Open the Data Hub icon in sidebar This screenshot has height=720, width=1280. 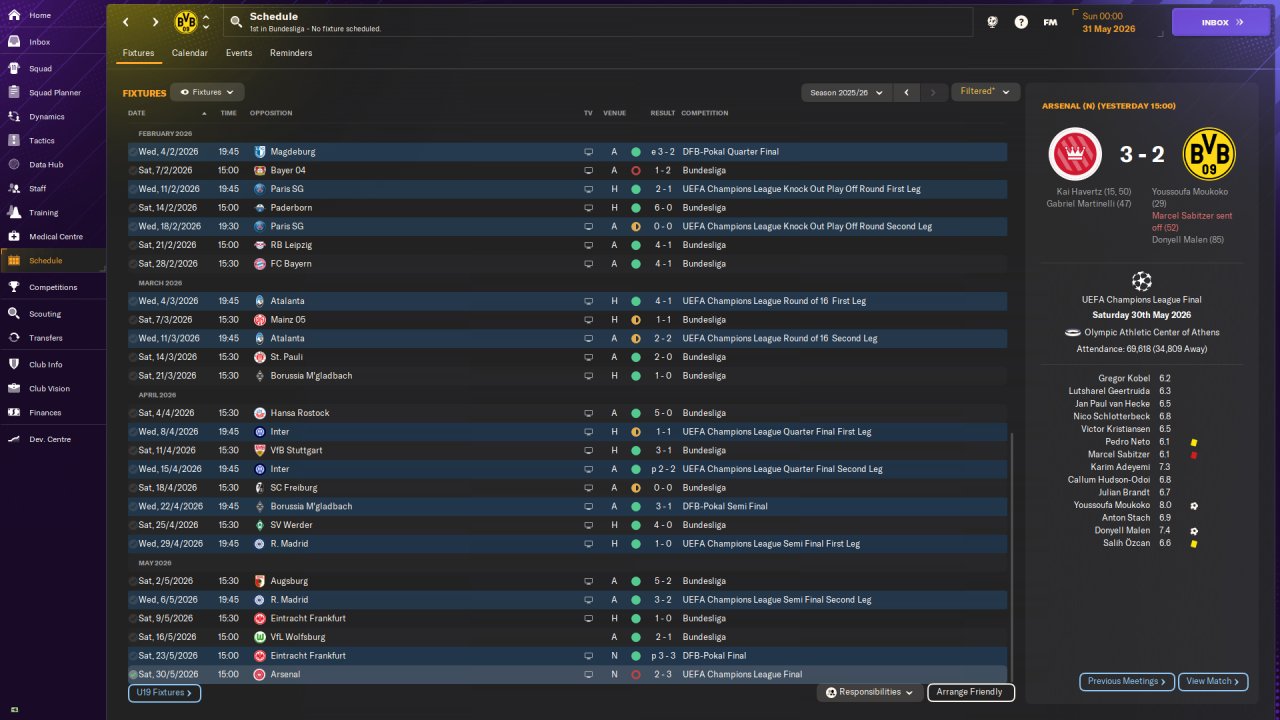pos(14,164)
